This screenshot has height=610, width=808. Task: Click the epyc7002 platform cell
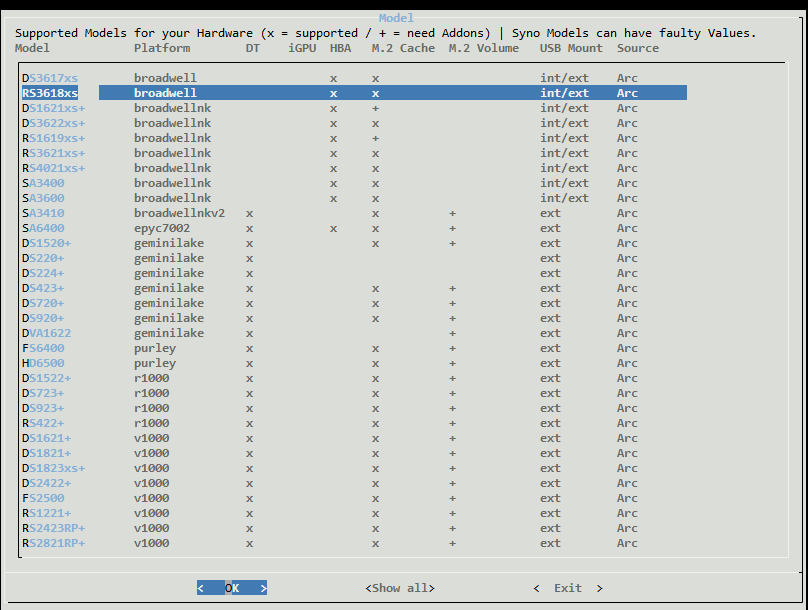pos(162,228)
